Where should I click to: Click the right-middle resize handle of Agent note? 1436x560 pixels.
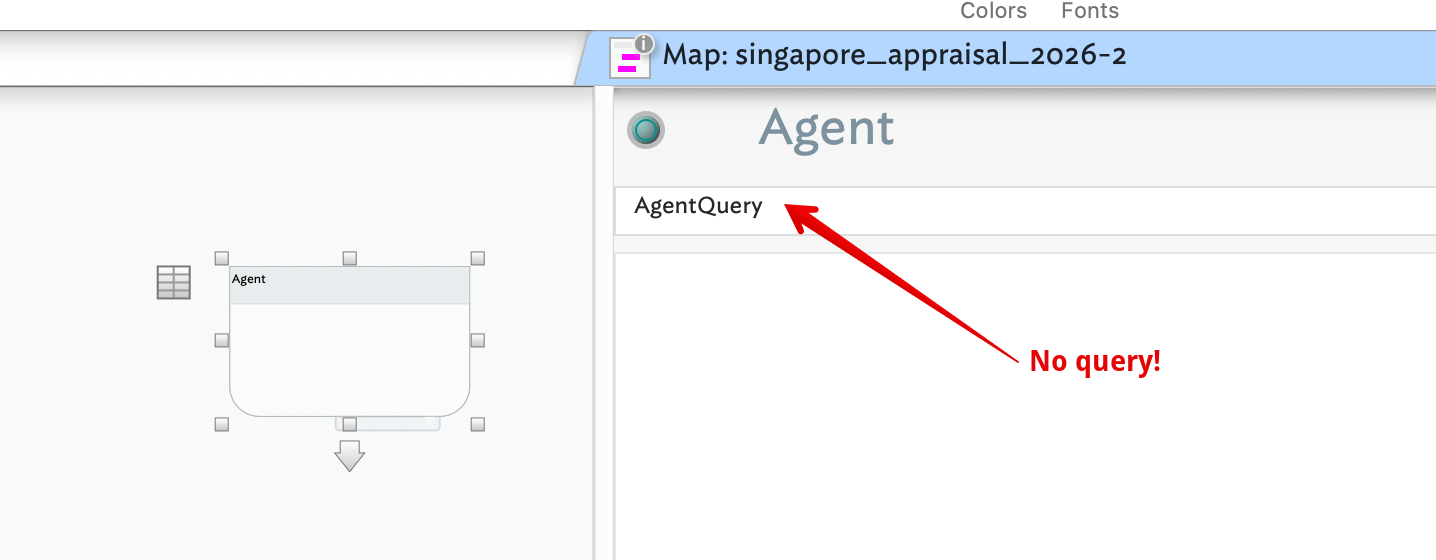pos(477,340)
